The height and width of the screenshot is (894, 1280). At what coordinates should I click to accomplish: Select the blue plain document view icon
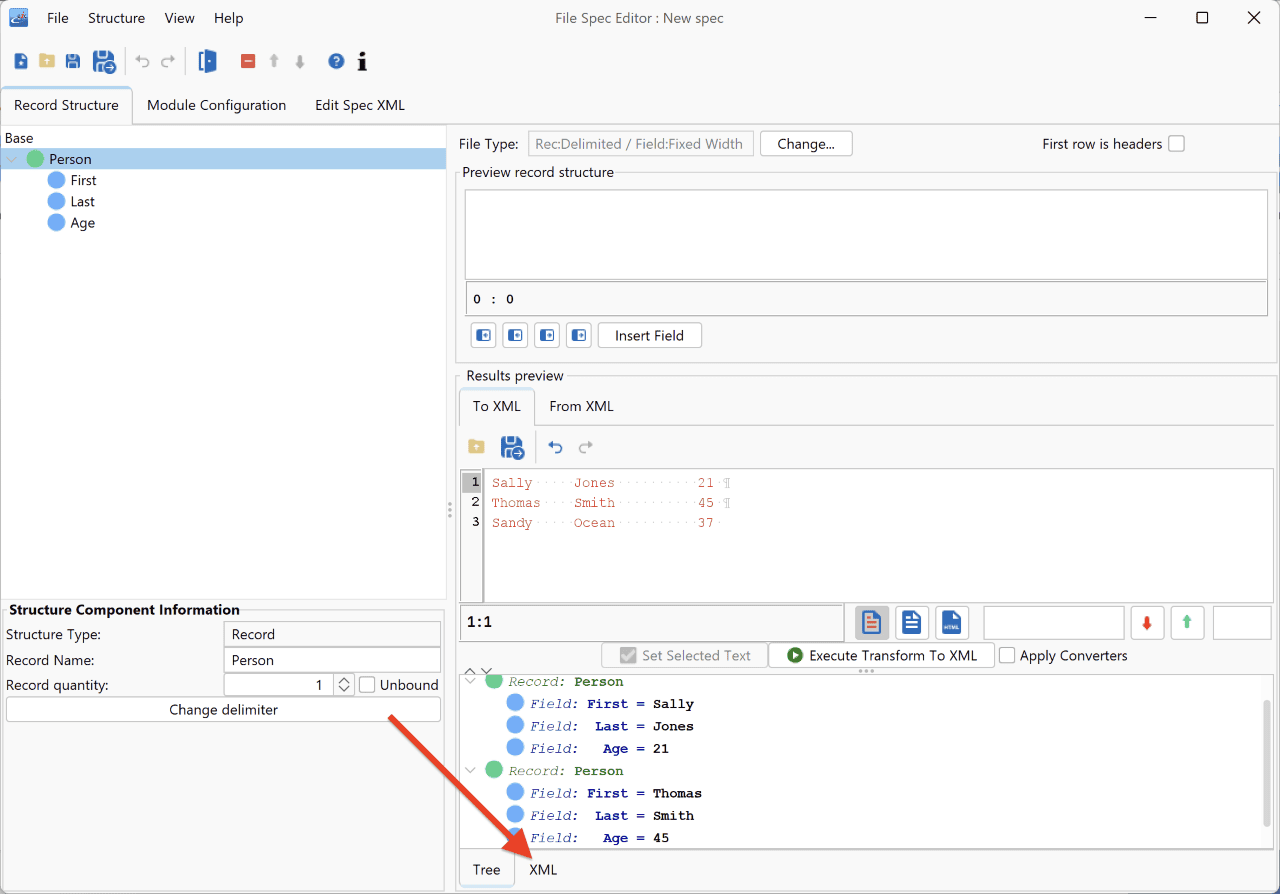[912, 623]
